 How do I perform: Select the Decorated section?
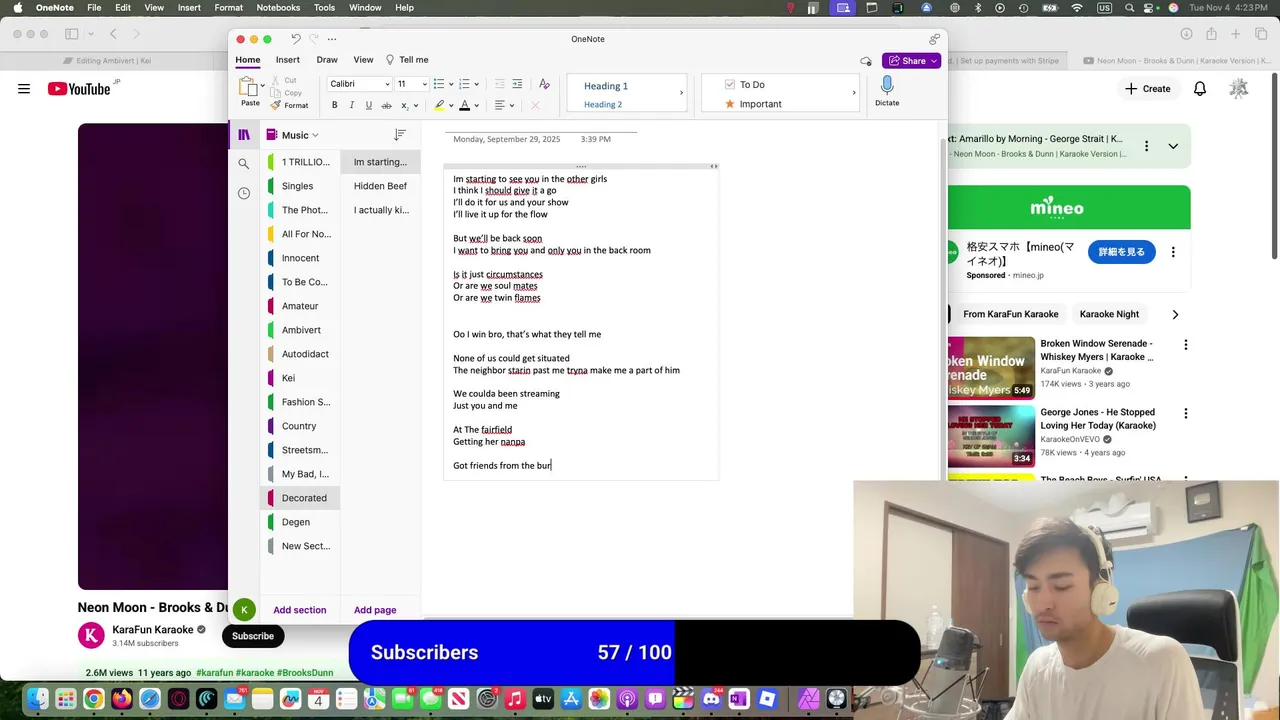301,498
